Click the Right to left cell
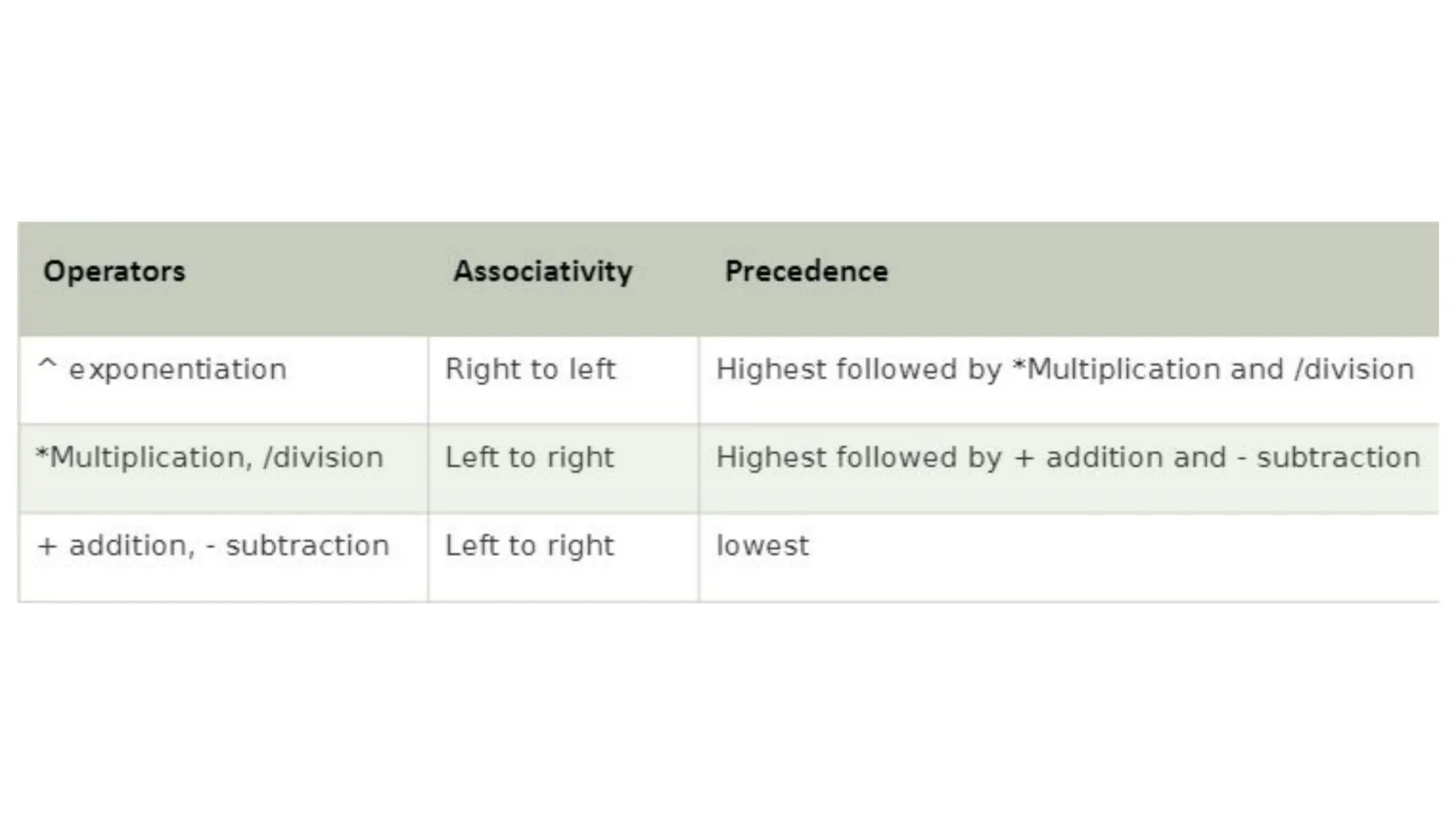 [x=530, y=370]
